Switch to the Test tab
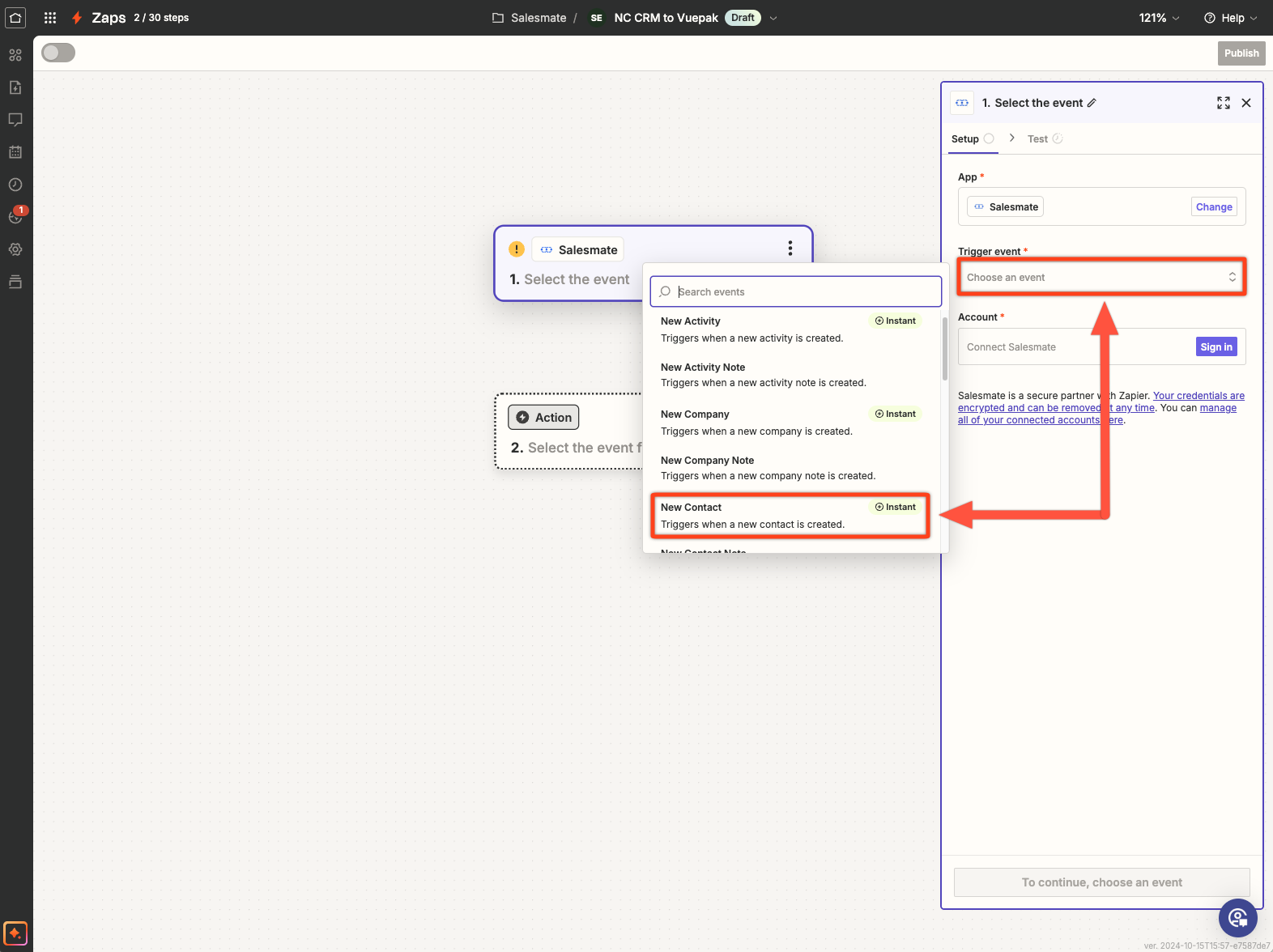Viewport: 1273px width, 952px height. coord(1037,139)
